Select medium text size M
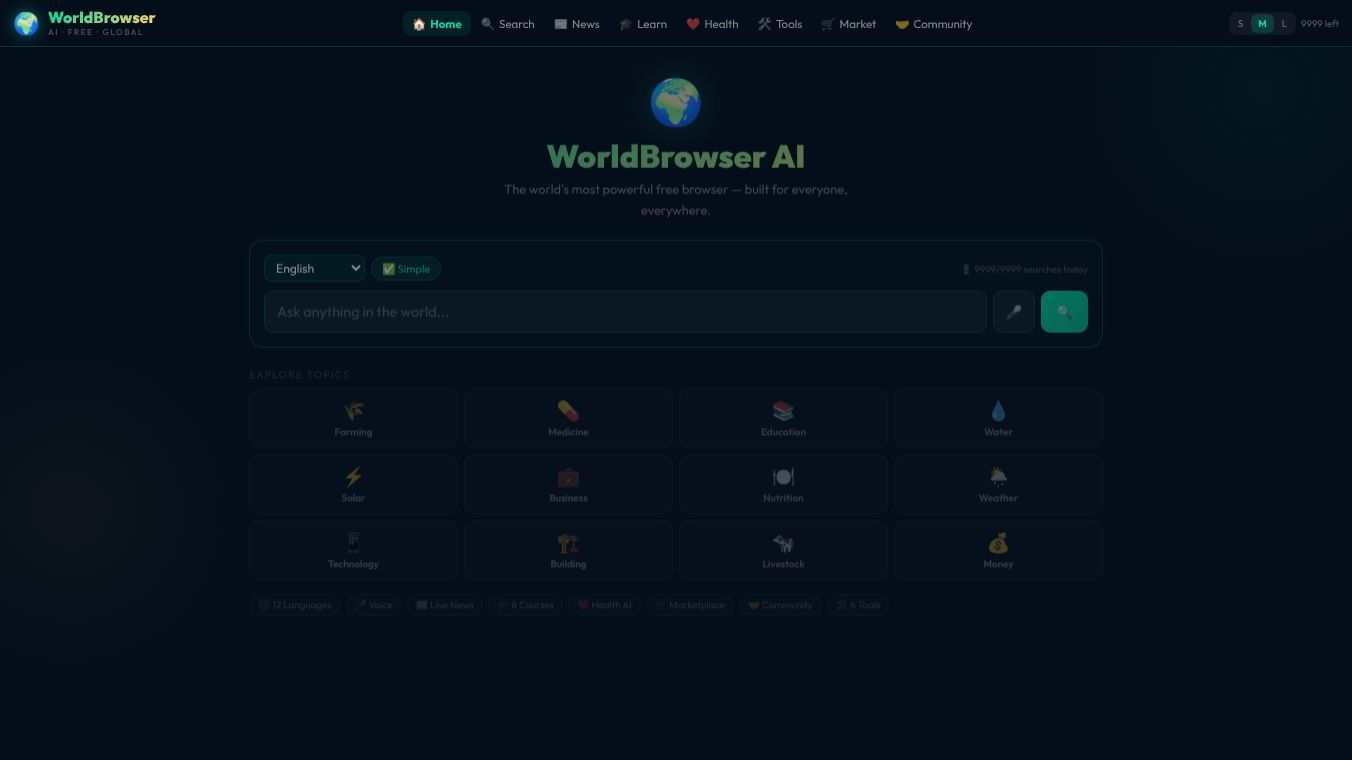1352x760 pixels. tap(1263, 24)
